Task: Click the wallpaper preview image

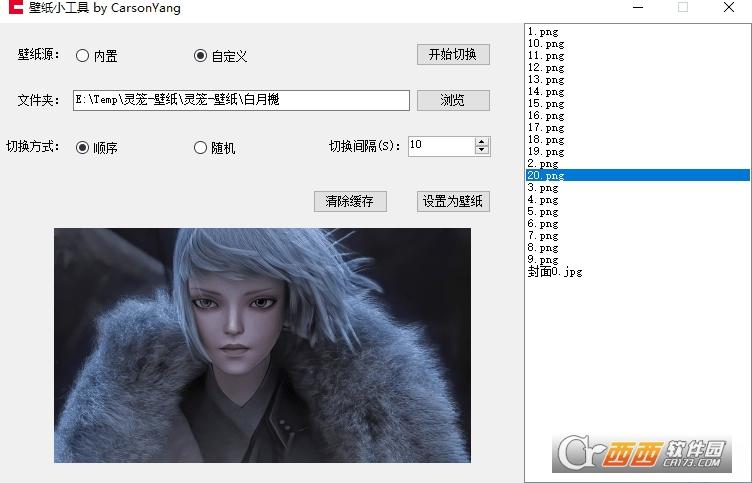Action: (262, 345)
